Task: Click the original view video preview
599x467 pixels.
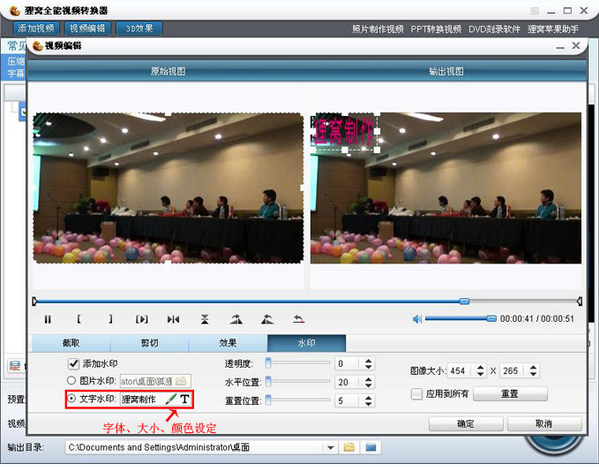Action: [x=168, y=188]
